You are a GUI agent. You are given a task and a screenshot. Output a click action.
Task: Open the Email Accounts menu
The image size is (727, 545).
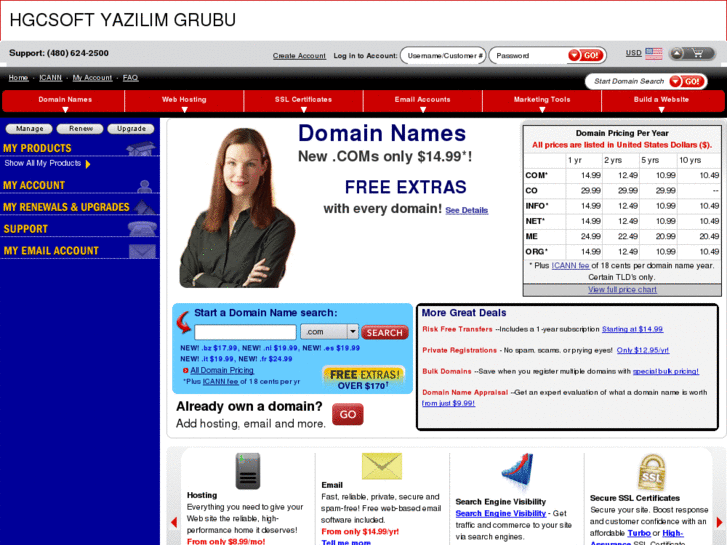coord(422,102)
